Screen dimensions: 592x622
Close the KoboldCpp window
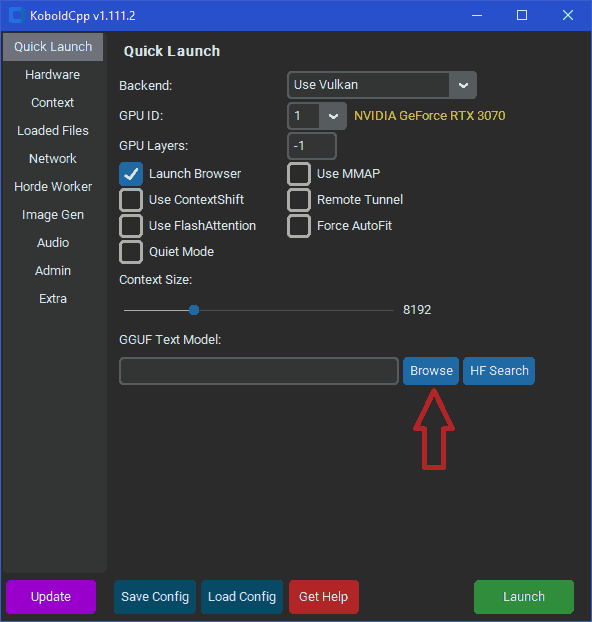click(x=568, y=15)
